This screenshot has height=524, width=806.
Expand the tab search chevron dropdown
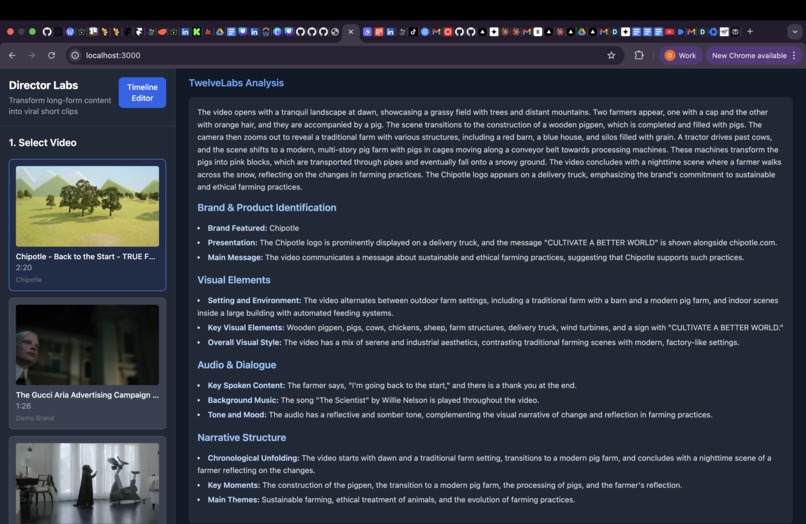[x=795, y=32]
